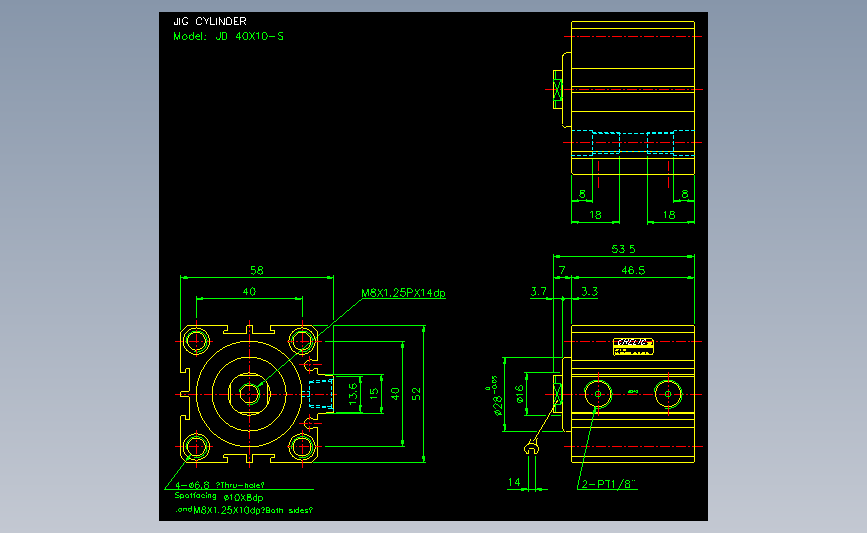
Task: Pick the "3.7" dimension value
Action: tap(539, 291)
